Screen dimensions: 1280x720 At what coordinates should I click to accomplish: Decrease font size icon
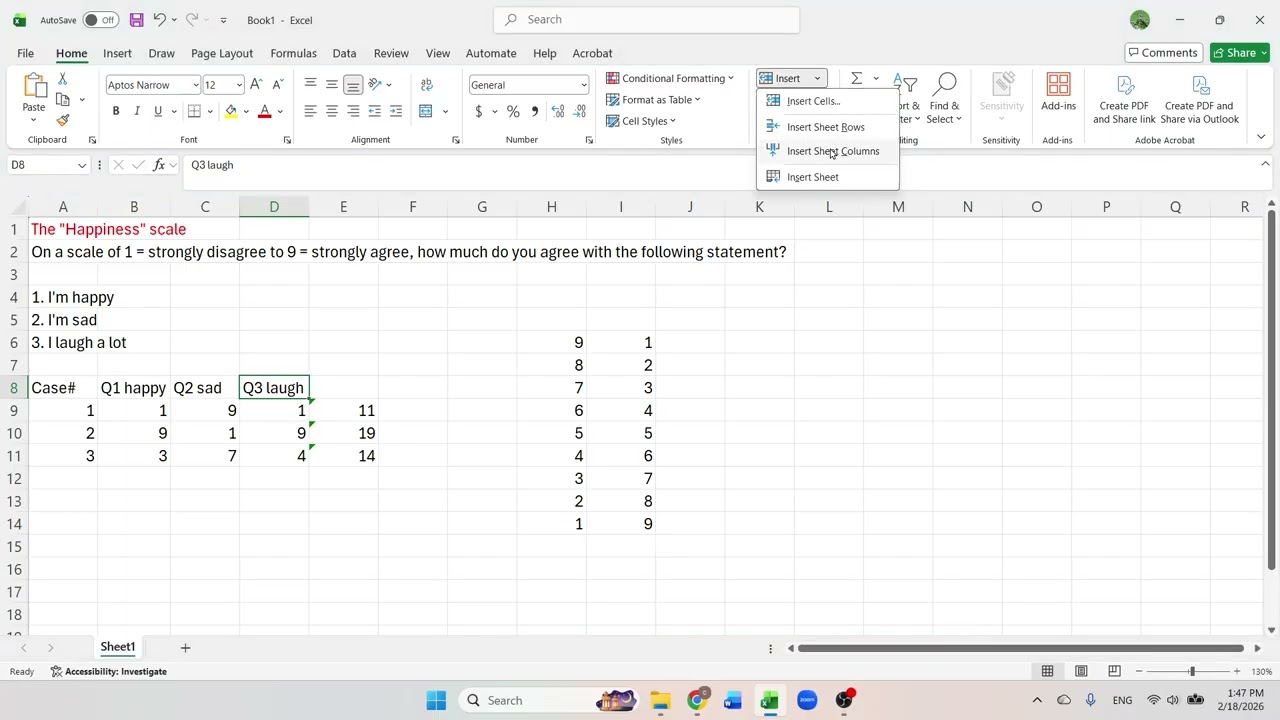point(280,85)
